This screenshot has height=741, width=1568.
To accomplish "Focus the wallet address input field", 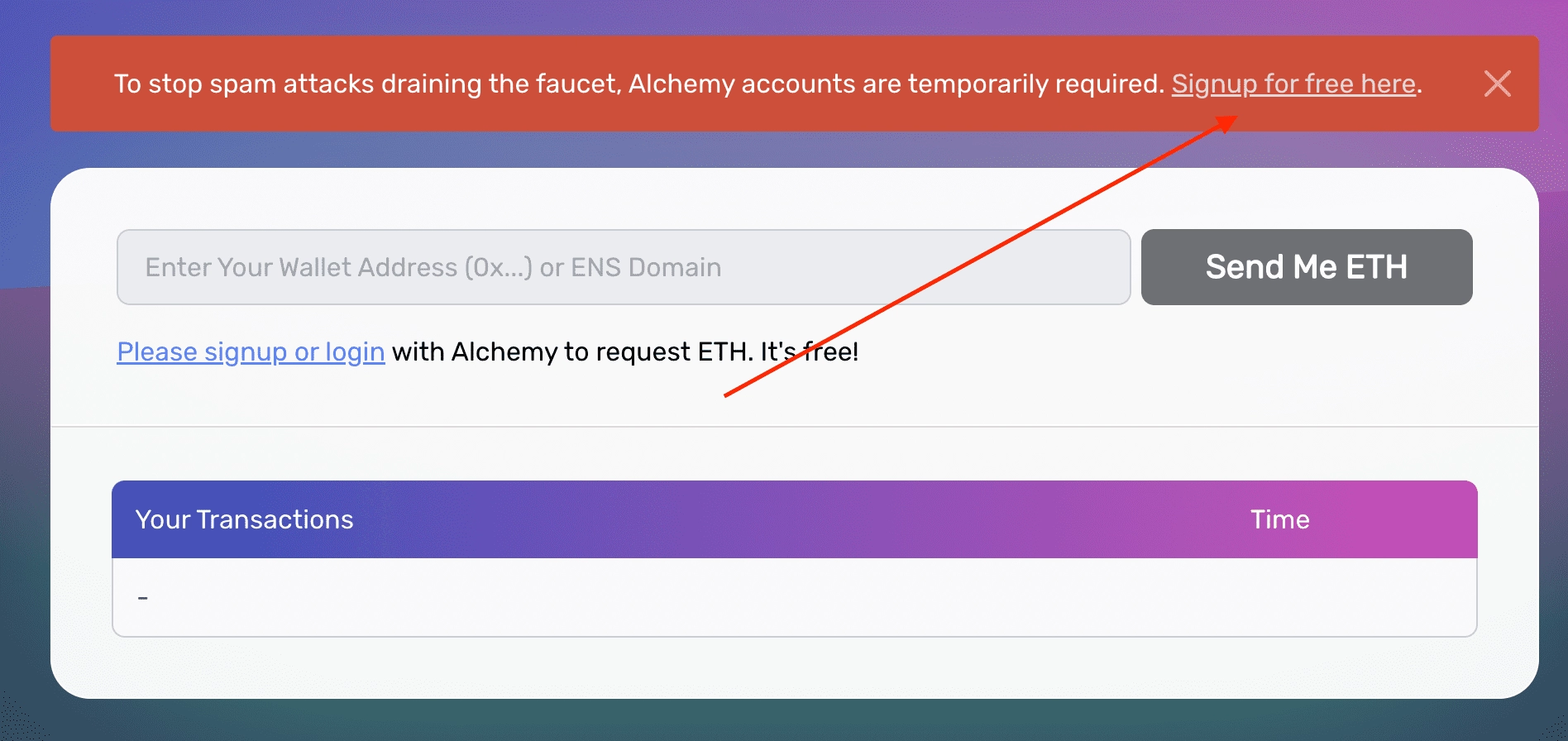I will click(x=624, y=267).
